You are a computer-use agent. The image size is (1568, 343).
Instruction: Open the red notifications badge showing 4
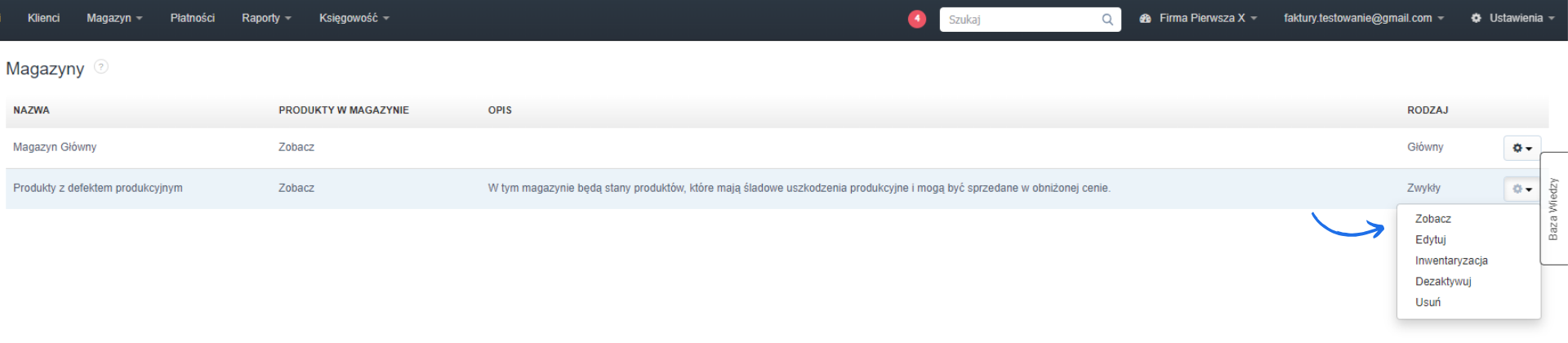917,19
